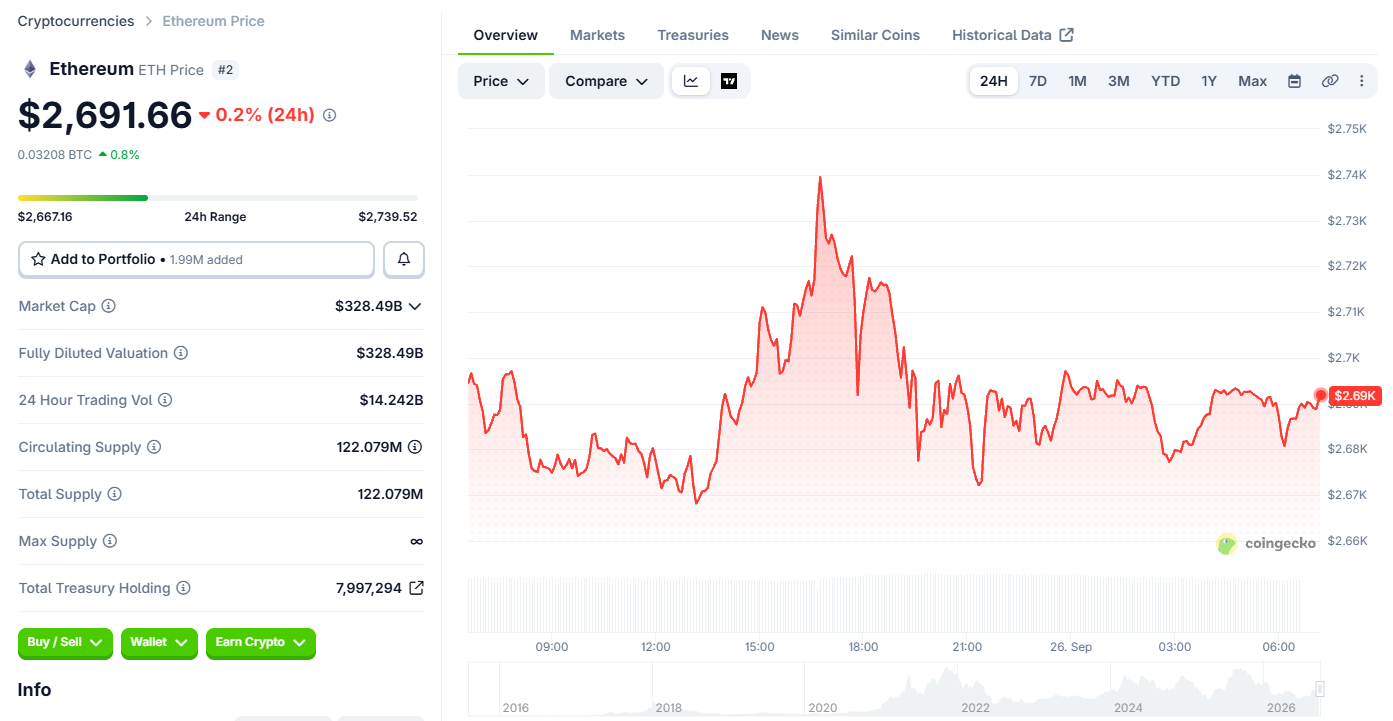Open the Markets tab
Image resolution: width=1393 pixels, height=721 pixels.
pos(597,35)
